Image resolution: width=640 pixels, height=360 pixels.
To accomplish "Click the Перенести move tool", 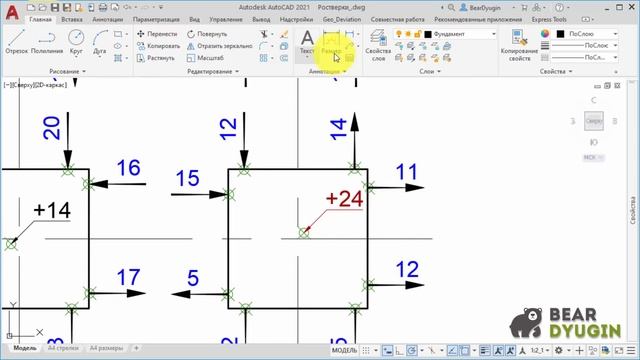I will coord(157,34).
